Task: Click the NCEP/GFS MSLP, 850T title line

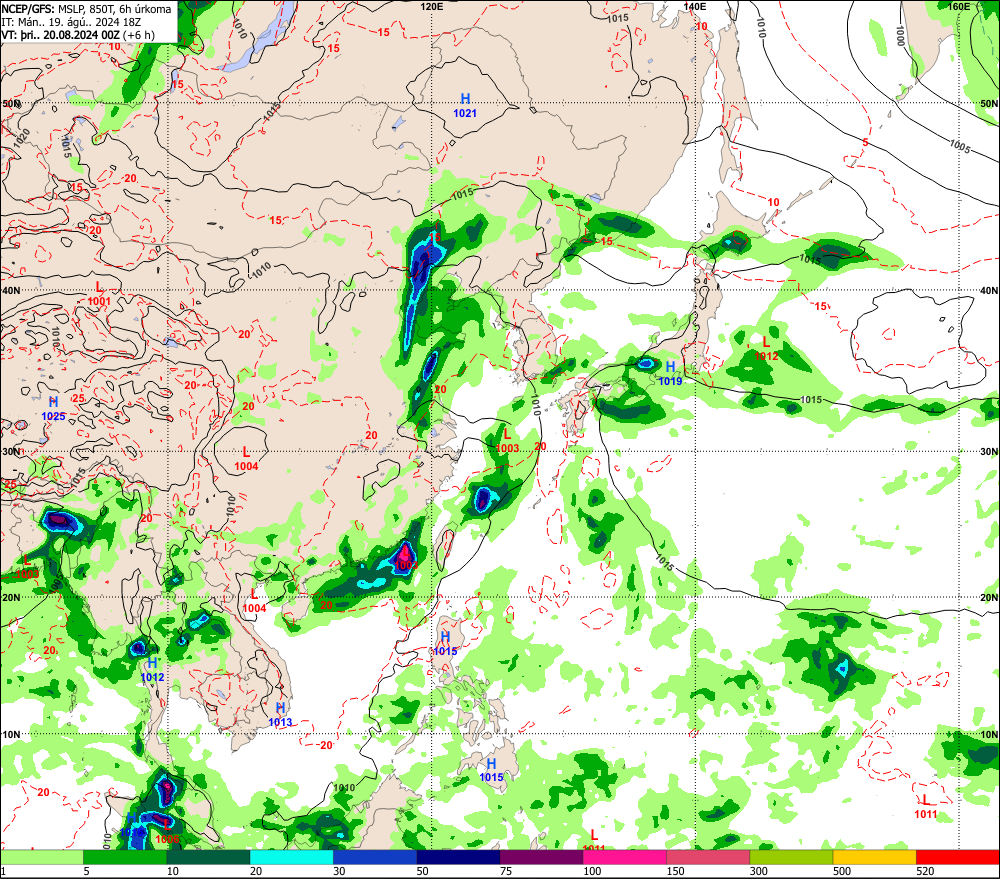Action: coord(86,9)
